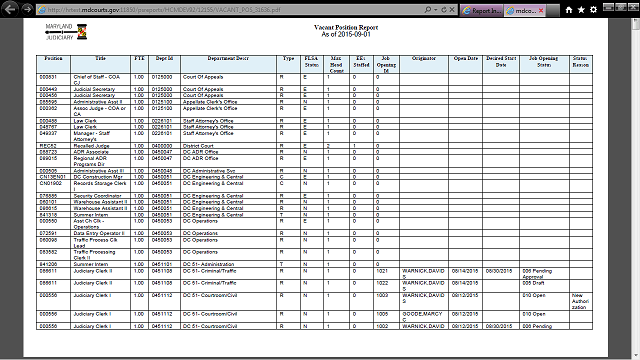Click the REC52 position cell
The height and width of the screenshot is (360, 640).
[x=53, y=146]
